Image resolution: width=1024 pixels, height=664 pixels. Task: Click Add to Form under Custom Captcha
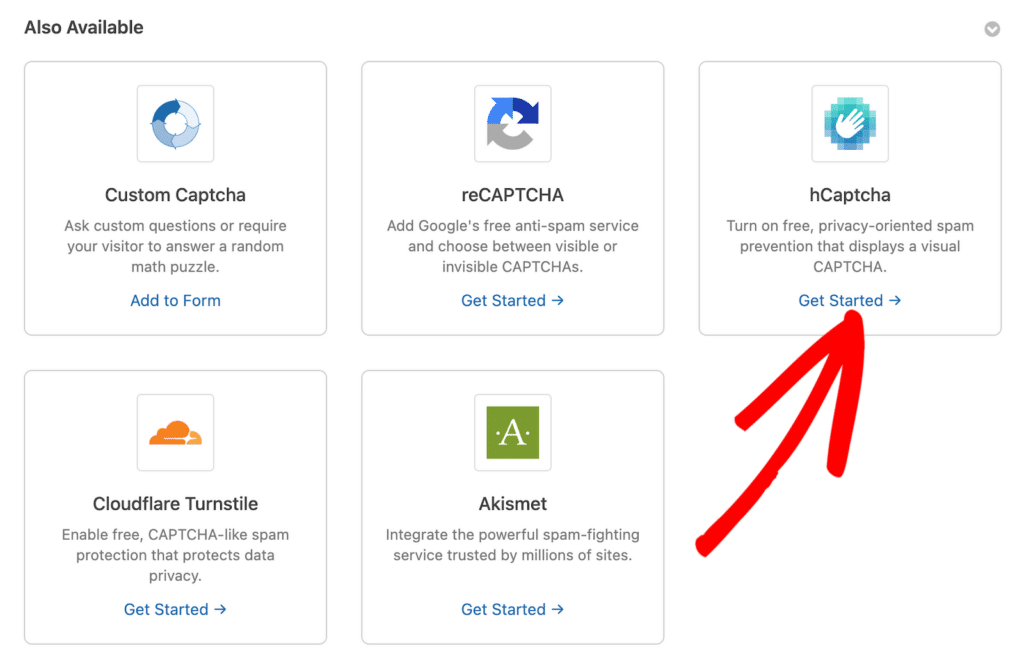pos(175,300)
